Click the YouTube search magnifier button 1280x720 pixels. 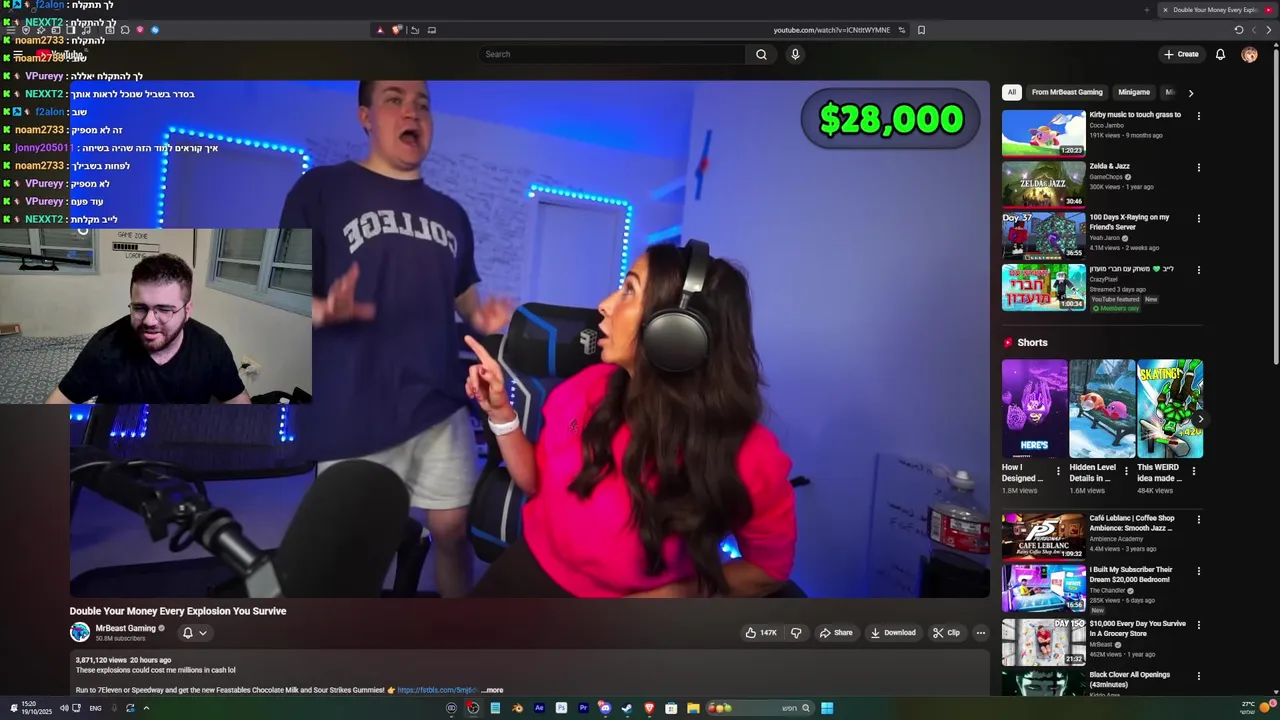[761, 54]
